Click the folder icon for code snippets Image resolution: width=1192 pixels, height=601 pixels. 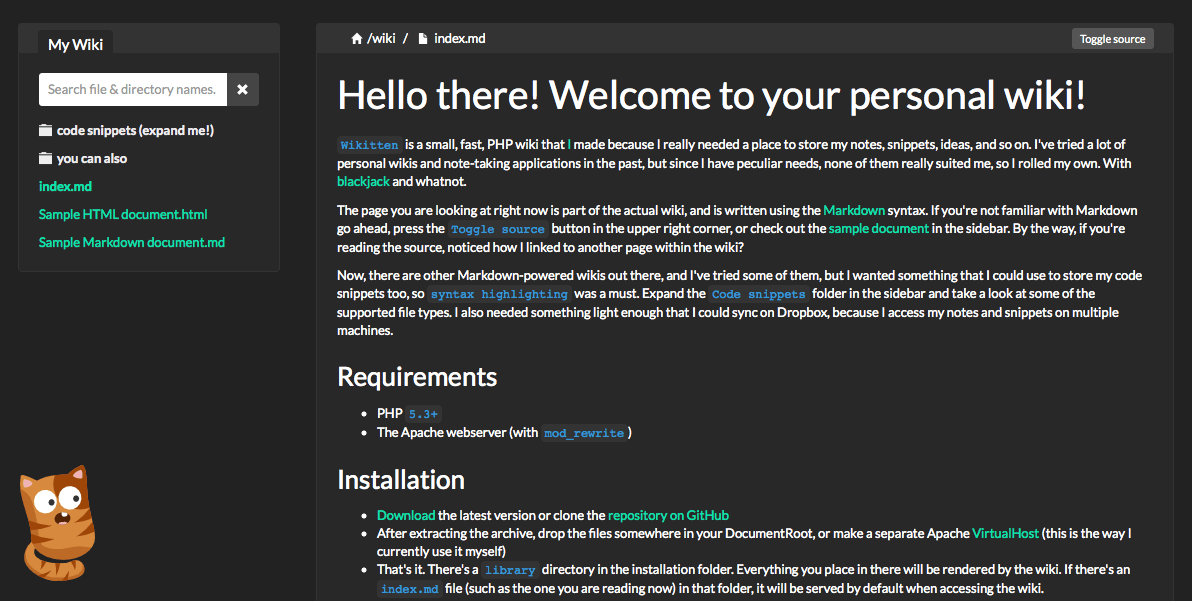click(45, 130)
